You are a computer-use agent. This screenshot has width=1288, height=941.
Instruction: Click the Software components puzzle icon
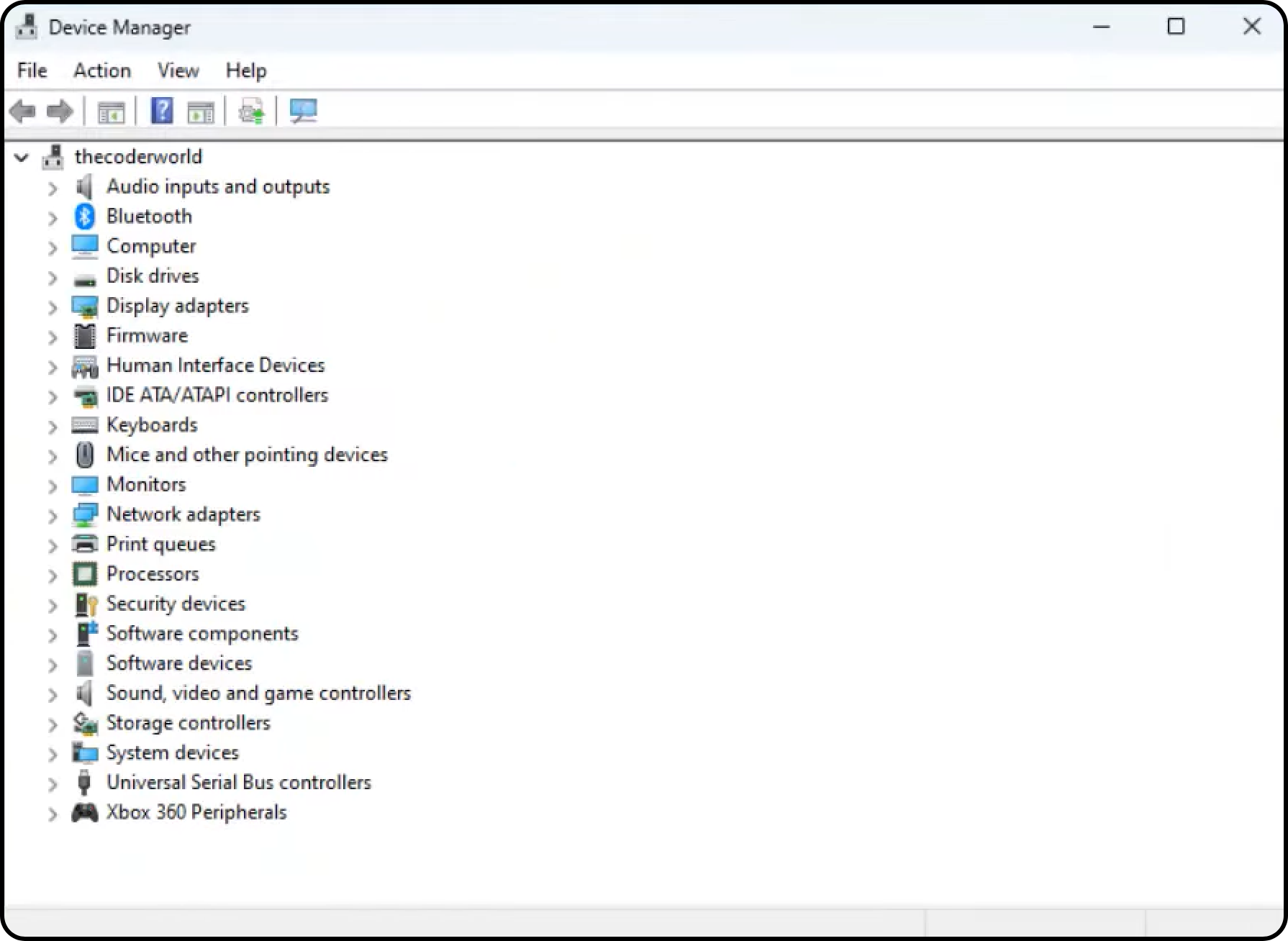click(x=86, y=634)
